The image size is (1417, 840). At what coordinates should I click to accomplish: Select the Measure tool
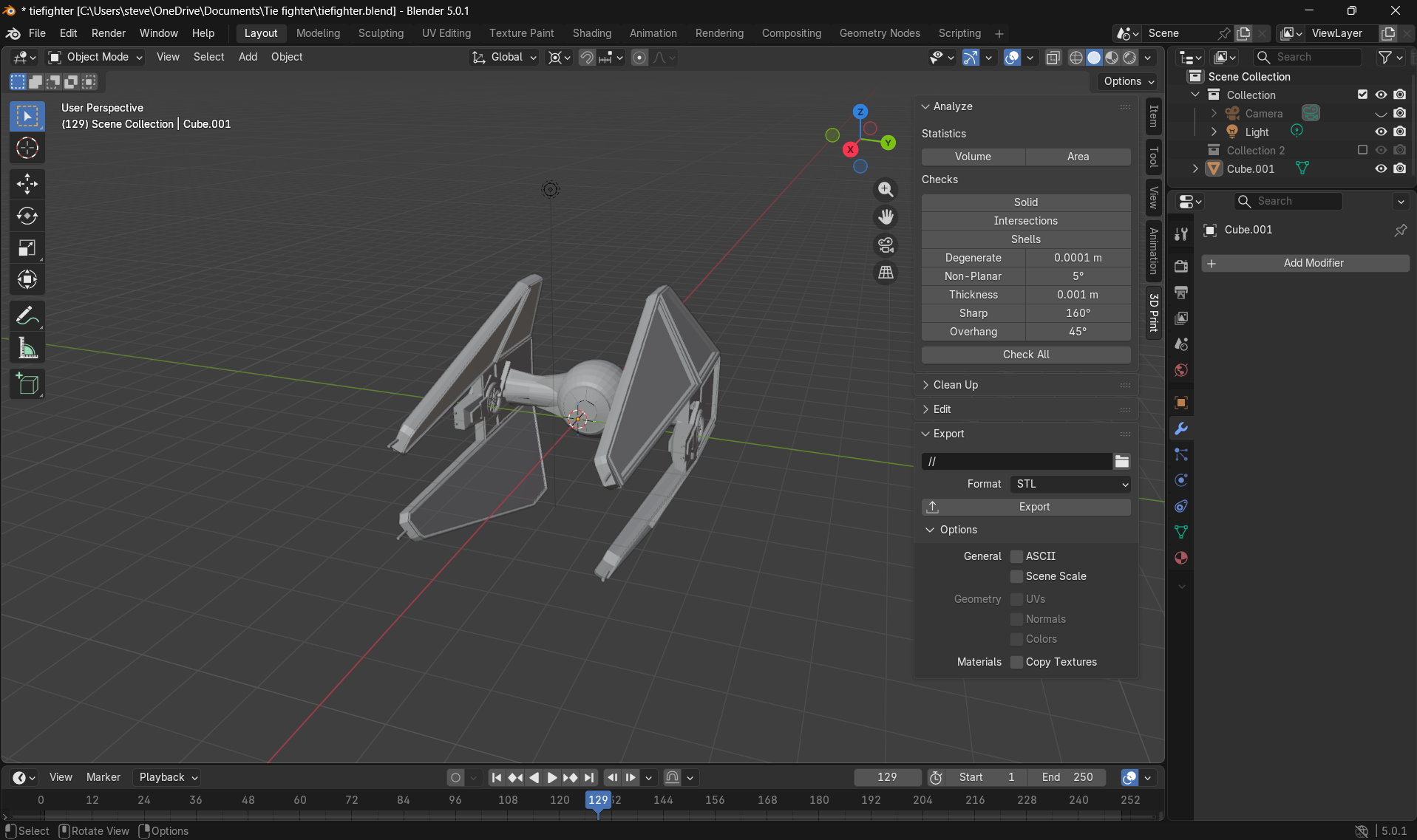[x=27, y=348]
